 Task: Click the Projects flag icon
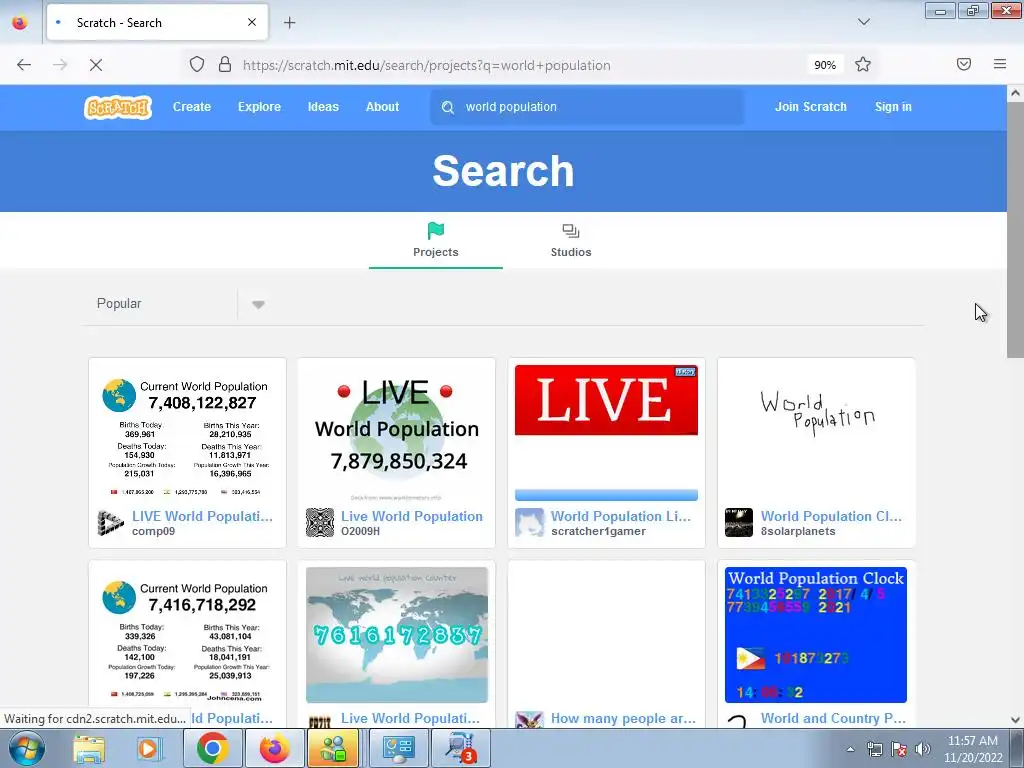tap(436, 231)
